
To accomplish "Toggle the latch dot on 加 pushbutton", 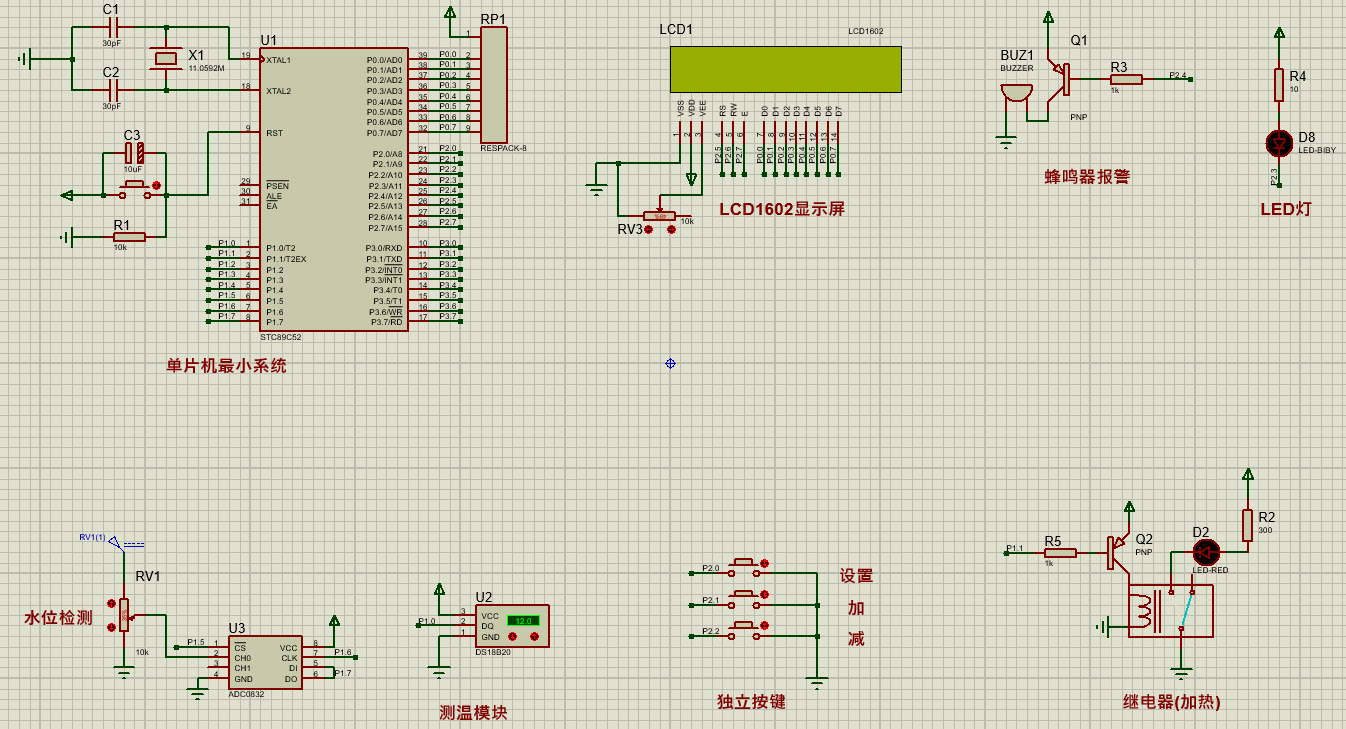I will coord(765,595).
